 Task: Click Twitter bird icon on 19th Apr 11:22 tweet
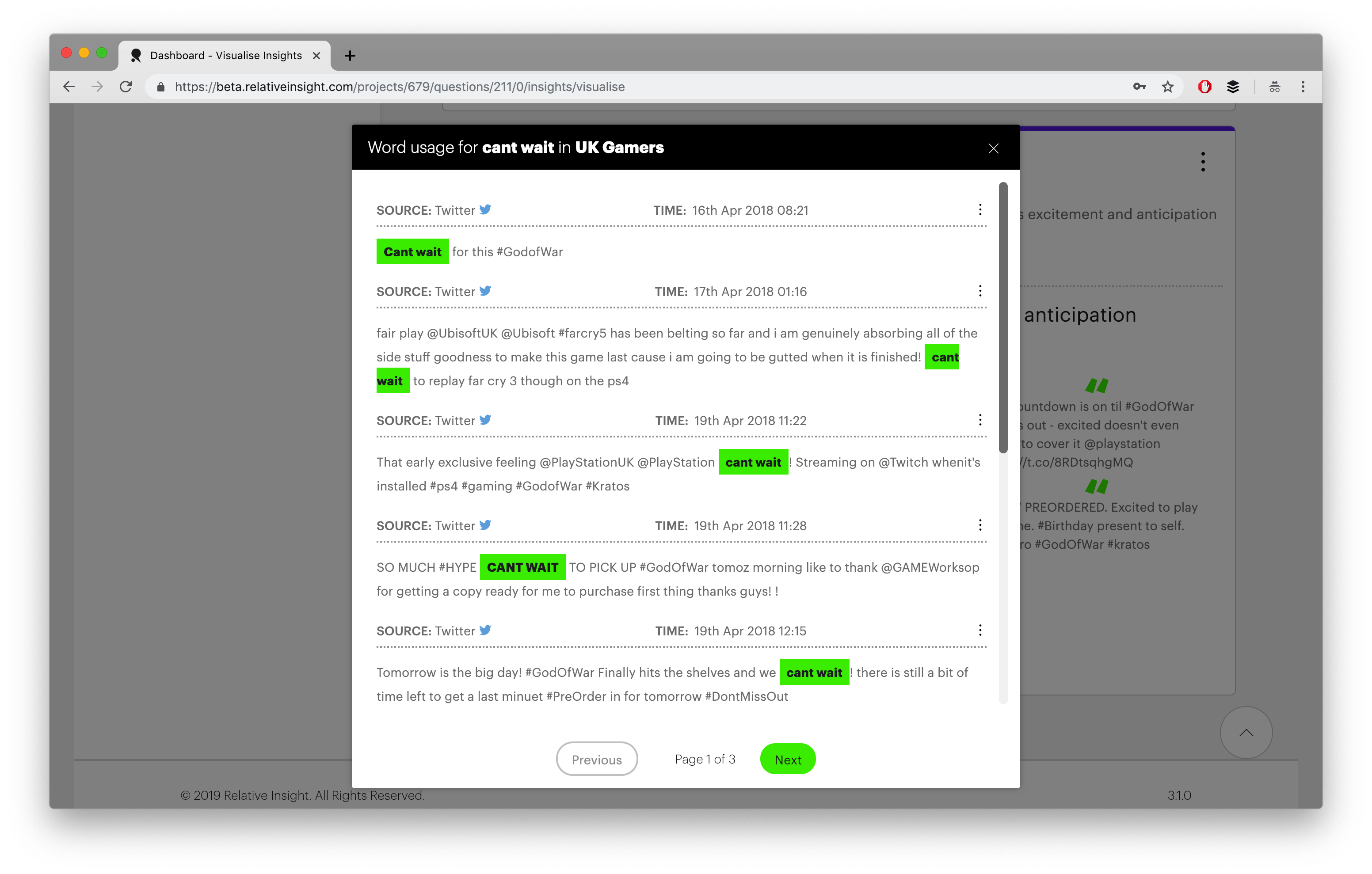click(x=485, y=420)
